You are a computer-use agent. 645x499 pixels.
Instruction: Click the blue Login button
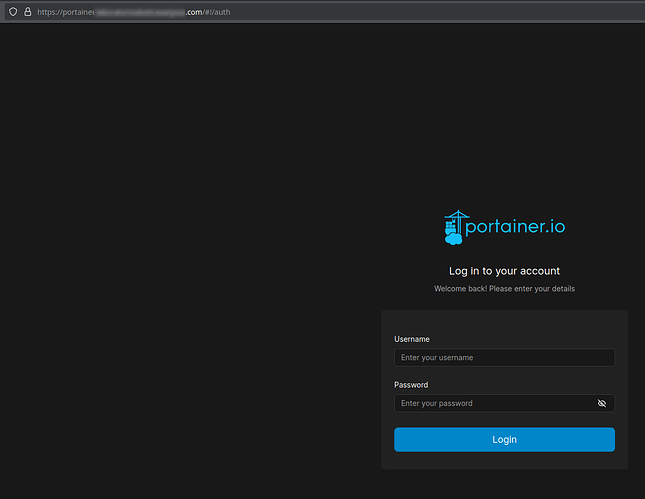coord(504,439)
